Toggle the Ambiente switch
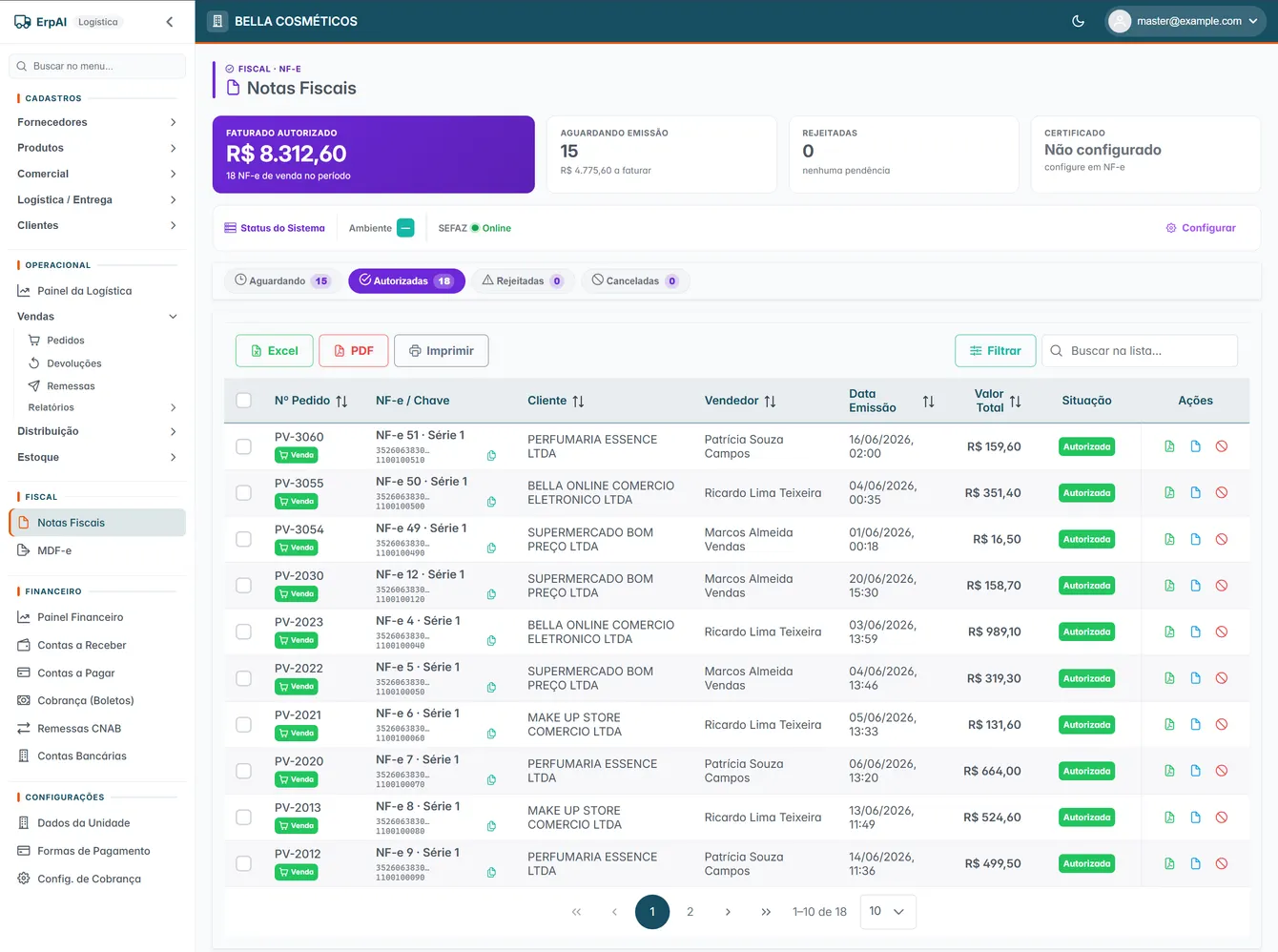 point(405,228)
